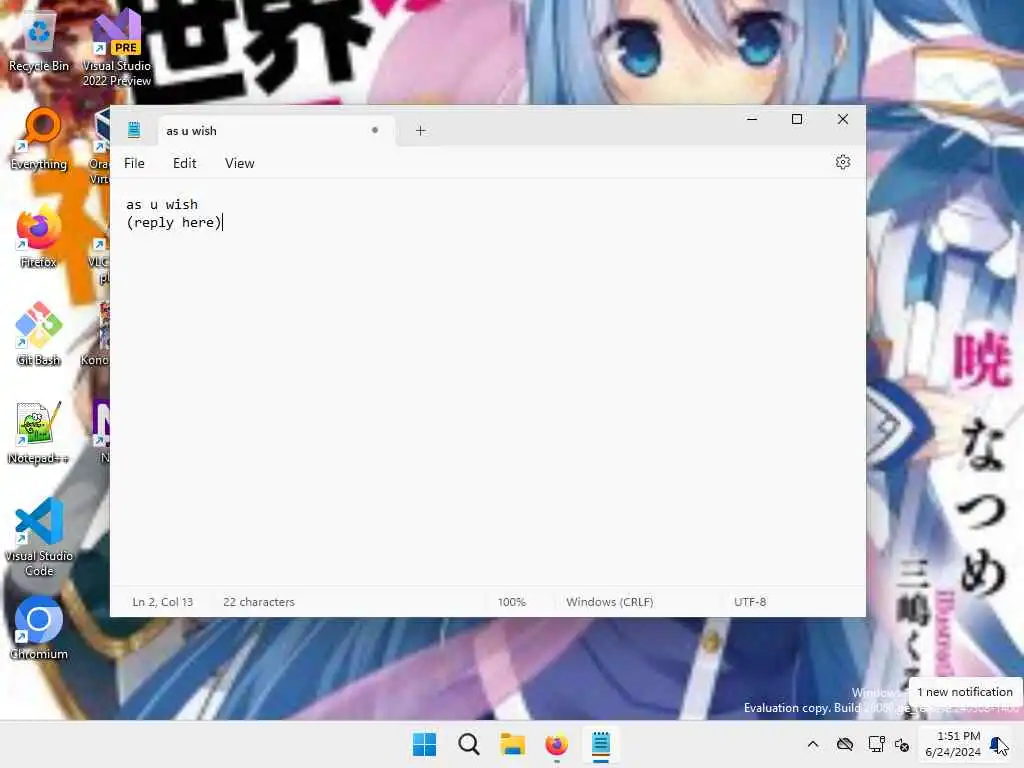This screenshot has height=768, width=1024.
Task: Click Notepad taskbar icon
Action: (601, 744)
